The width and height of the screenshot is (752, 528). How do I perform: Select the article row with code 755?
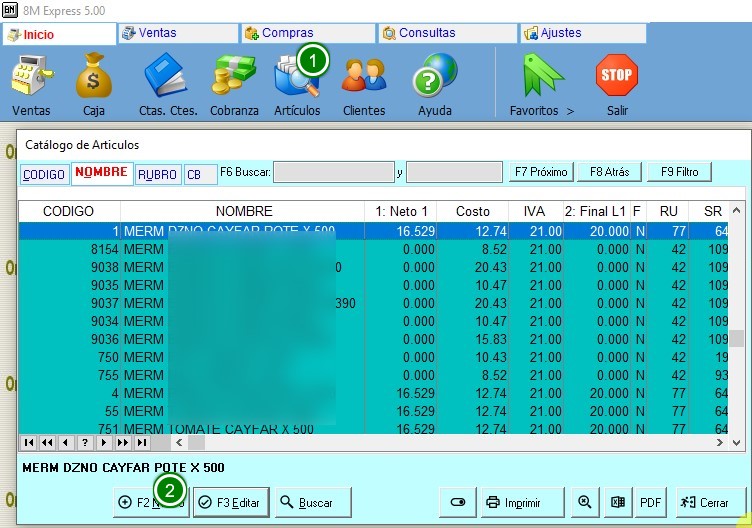click(x=374, y=375)
